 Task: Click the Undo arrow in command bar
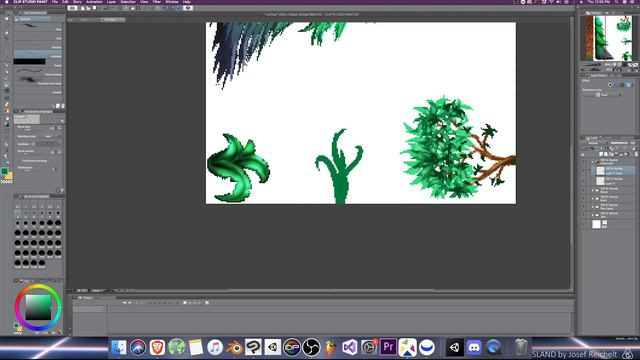(x=105, y=8)
